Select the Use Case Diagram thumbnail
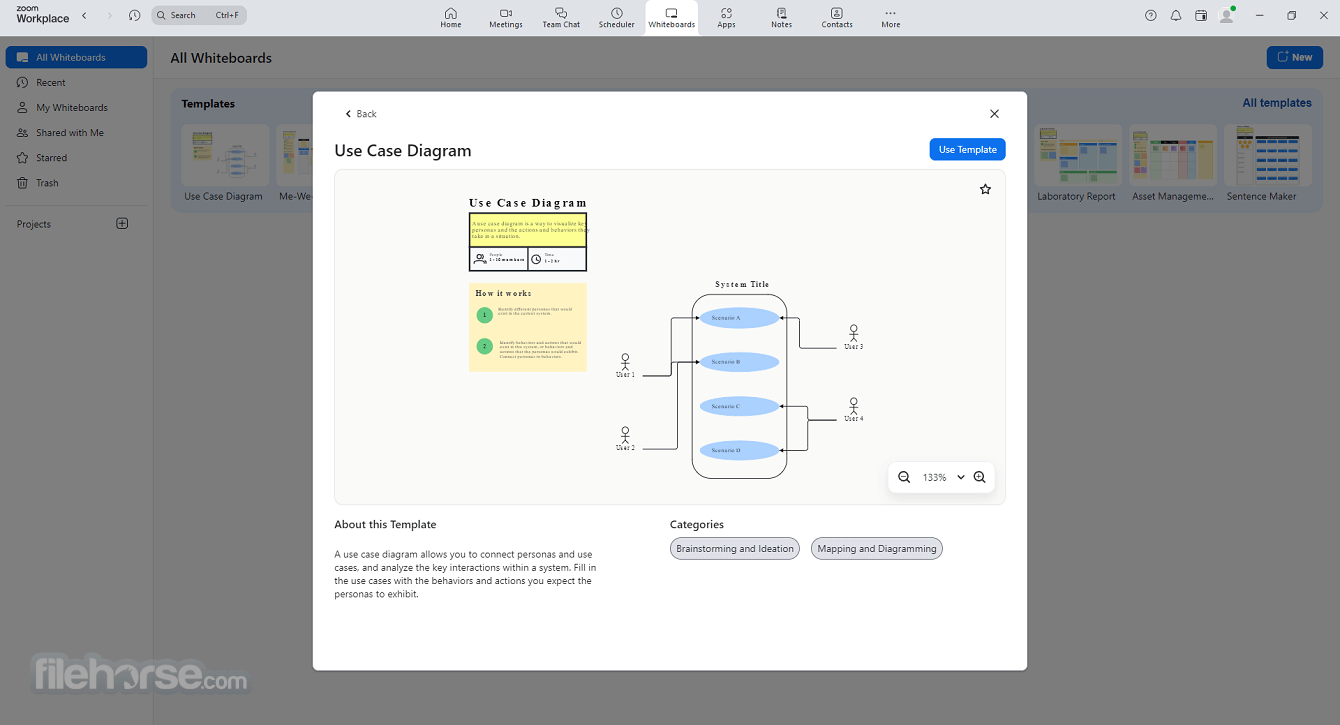The image size is (1340, 725). (x=224, y=156)
